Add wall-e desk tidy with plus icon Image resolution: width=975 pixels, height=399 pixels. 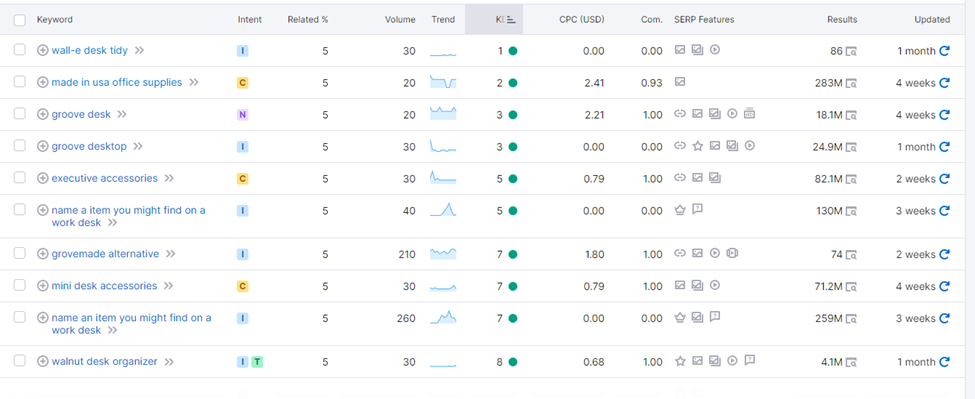[x=42, y=50]
